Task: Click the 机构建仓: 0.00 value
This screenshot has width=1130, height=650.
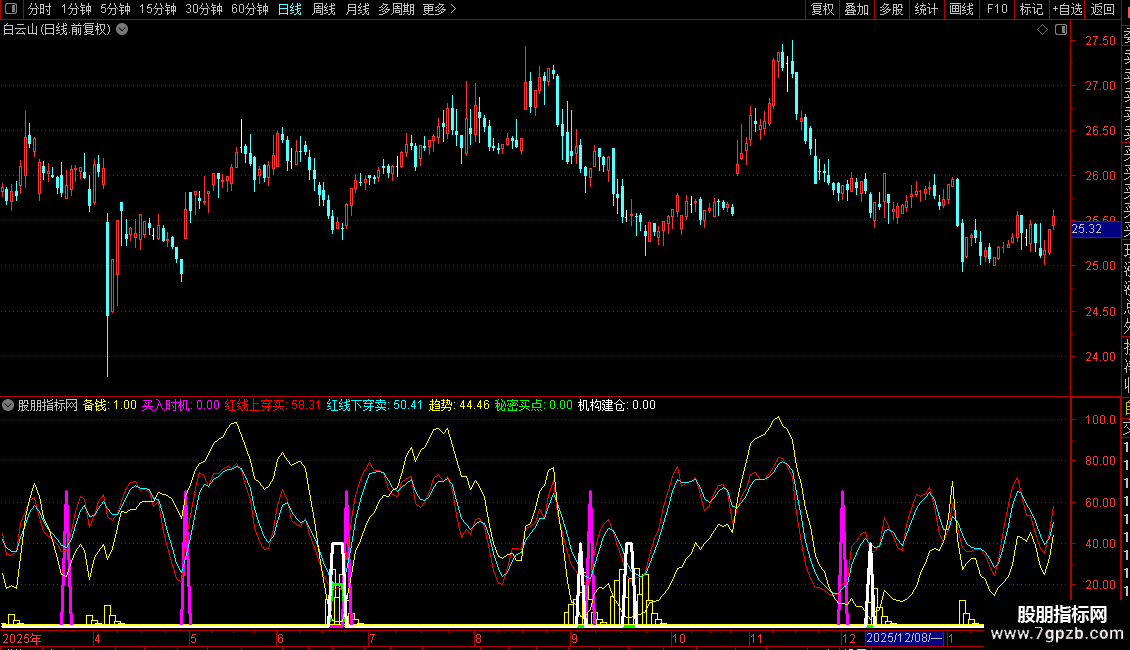Action: coord(617,406)
